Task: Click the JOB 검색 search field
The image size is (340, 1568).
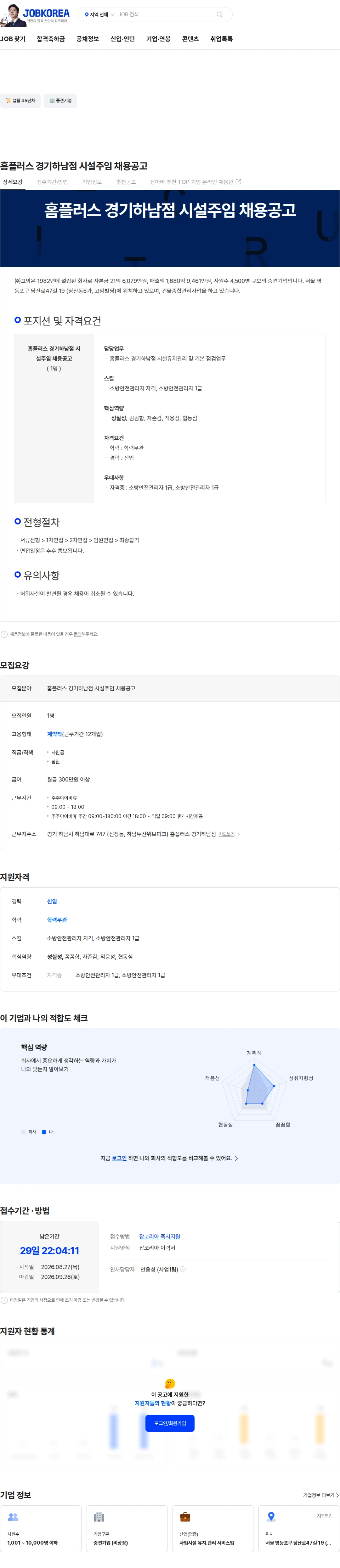Action: (x=164, y=15)
